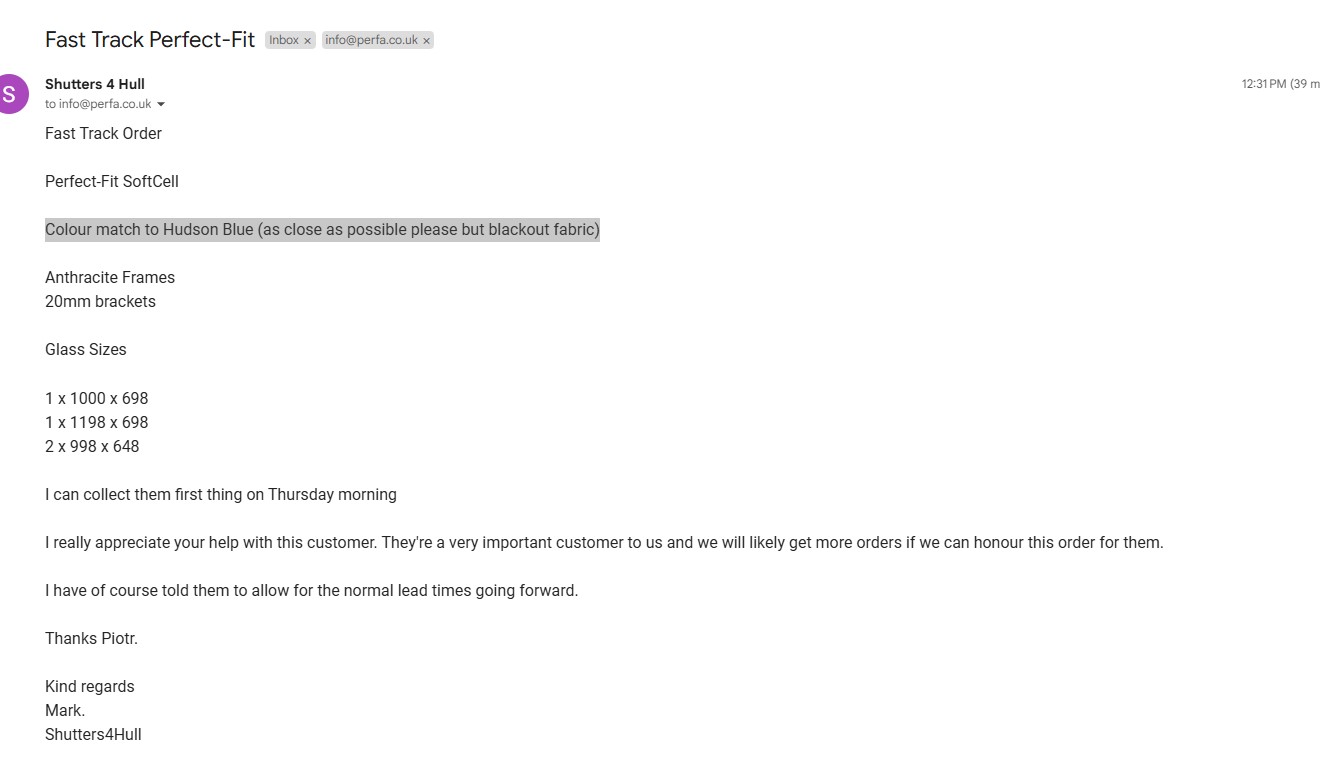1320x768 pixels.
Task: Click the 'Fast Track Order' line
Action: pos(103,133)
